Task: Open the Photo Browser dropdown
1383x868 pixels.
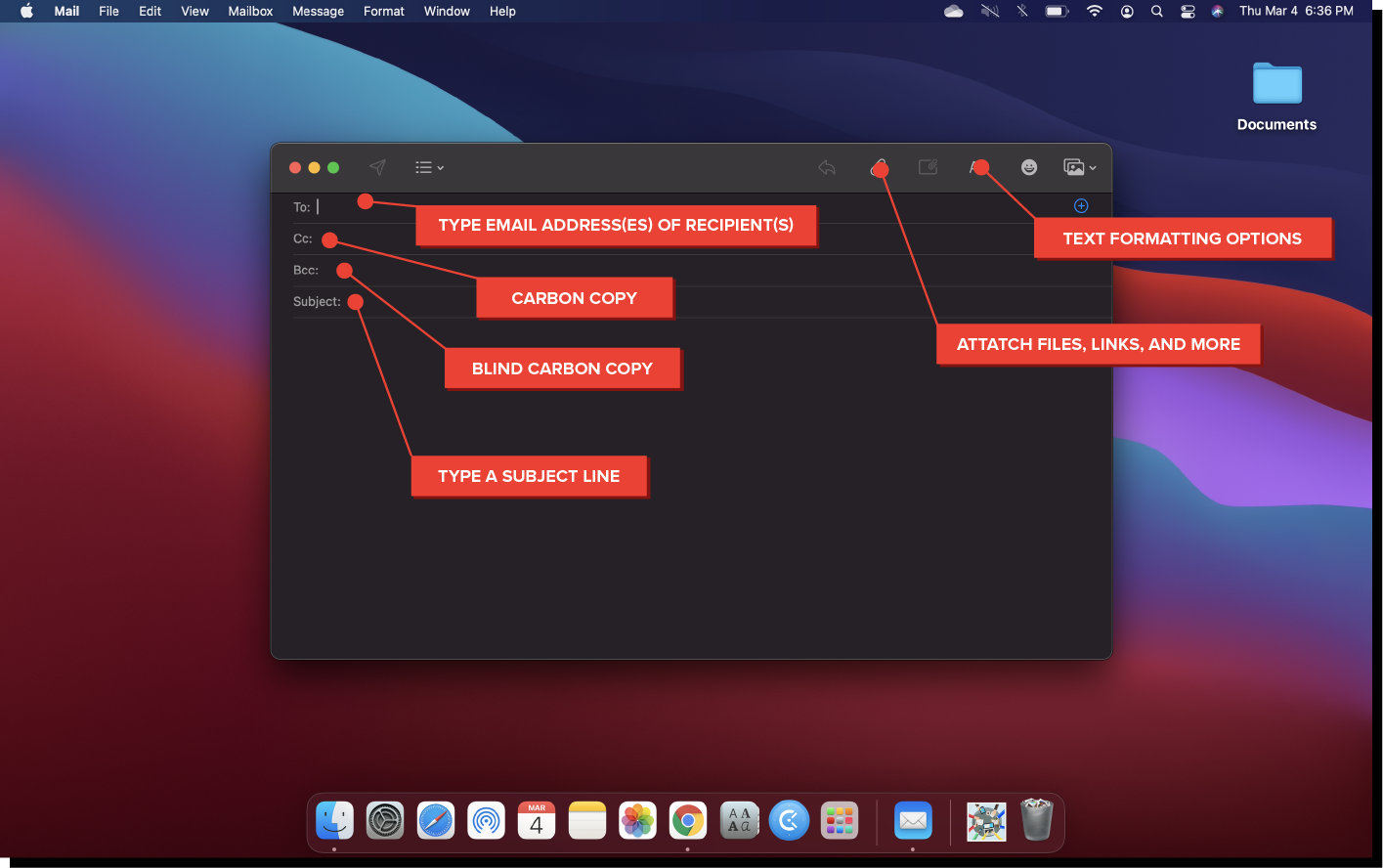Action: coord(1079,167)
